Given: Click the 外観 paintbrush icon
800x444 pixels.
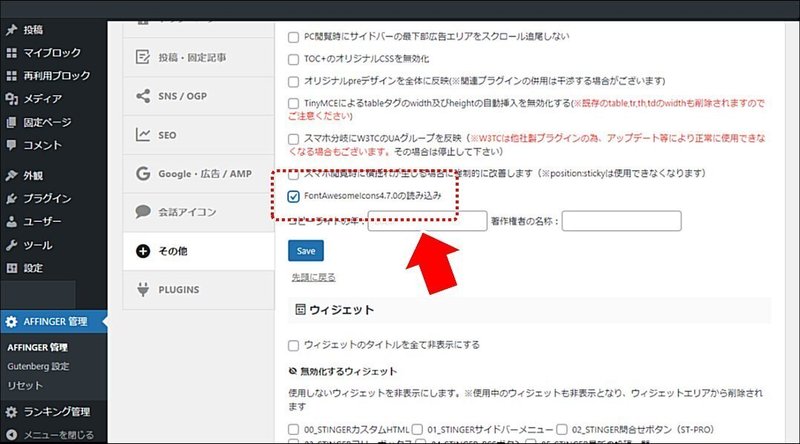Looking at the screenshot, I should click(x=11, y=175).
